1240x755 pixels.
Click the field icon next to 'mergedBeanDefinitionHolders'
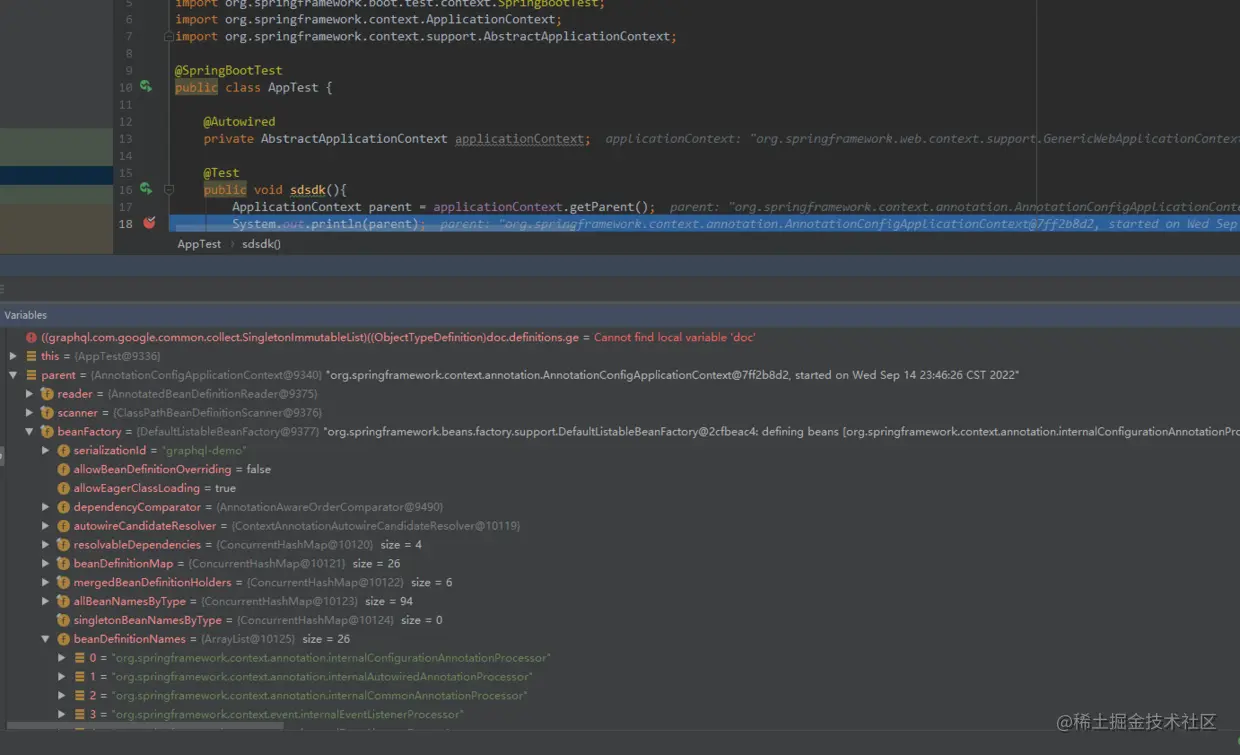(63, 582)
